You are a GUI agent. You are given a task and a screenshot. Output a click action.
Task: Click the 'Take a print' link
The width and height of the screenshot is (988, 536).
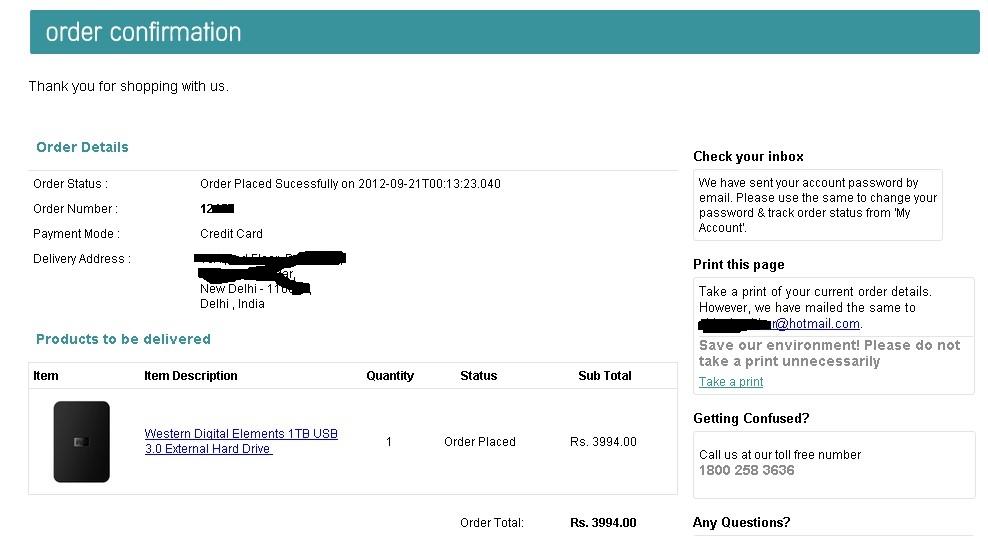pyautogui.click(x=731, y=382)
